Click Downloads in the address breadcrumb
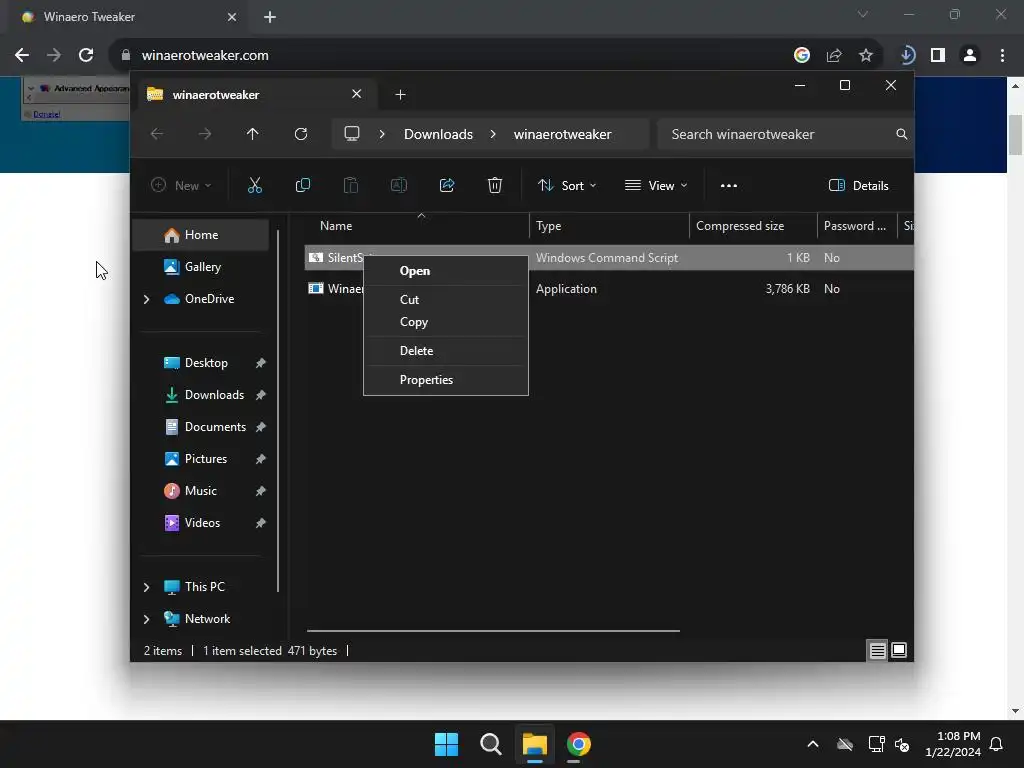 [x=438, y=134]
